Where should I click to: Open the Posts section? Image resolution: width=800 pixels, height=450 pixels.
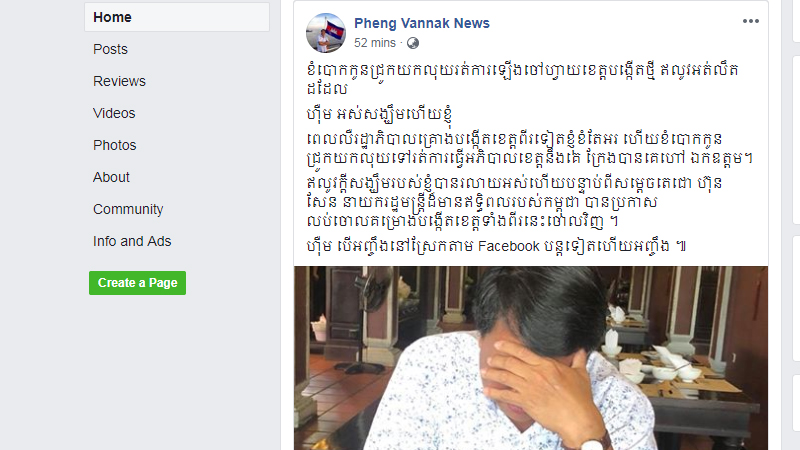[110, 49]
